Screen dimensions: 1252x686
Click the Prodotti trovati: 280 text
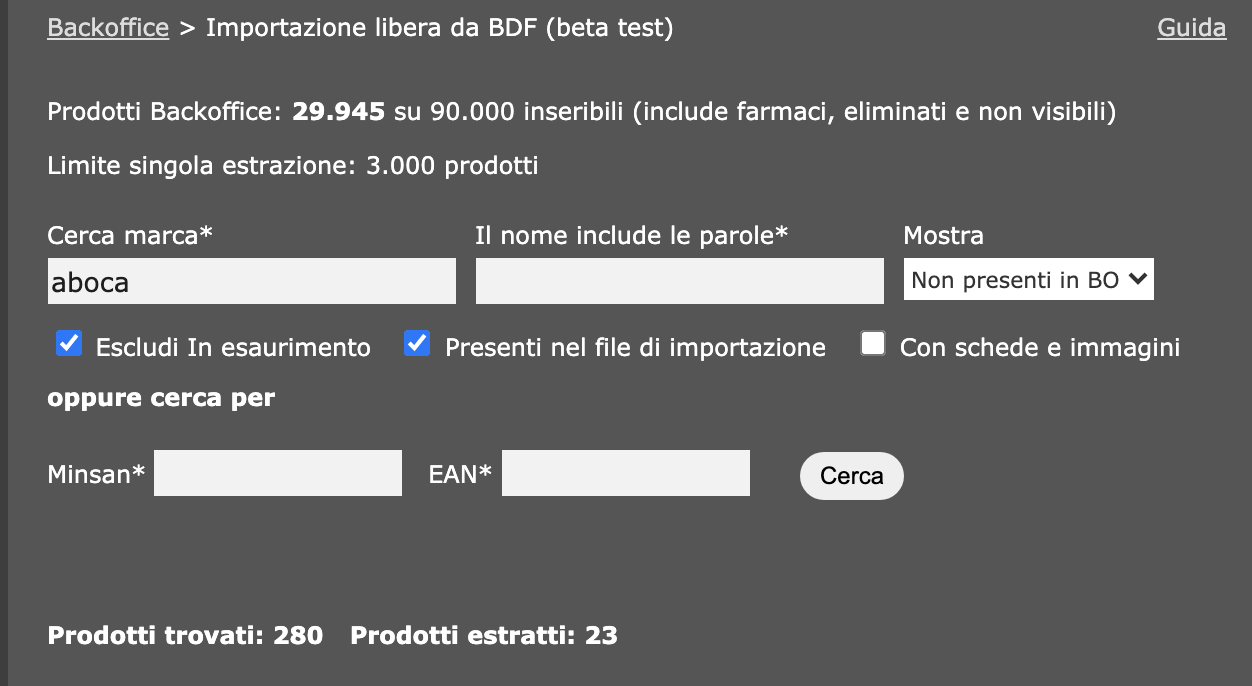pos(184,635)
